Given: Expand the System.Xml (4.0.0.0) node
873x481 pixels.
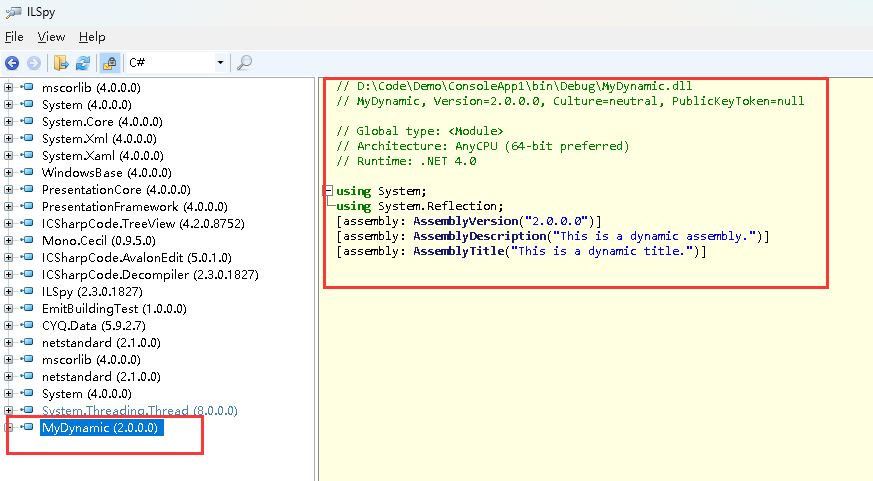Looking at the screenshot, I should pyautogui.click(x=8, y=138).
